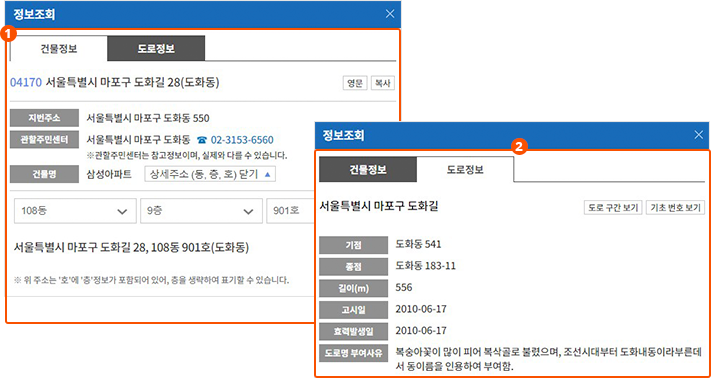The image size is (711, 378).
Task: Click postal code 04170
Action: pos(26,82)
